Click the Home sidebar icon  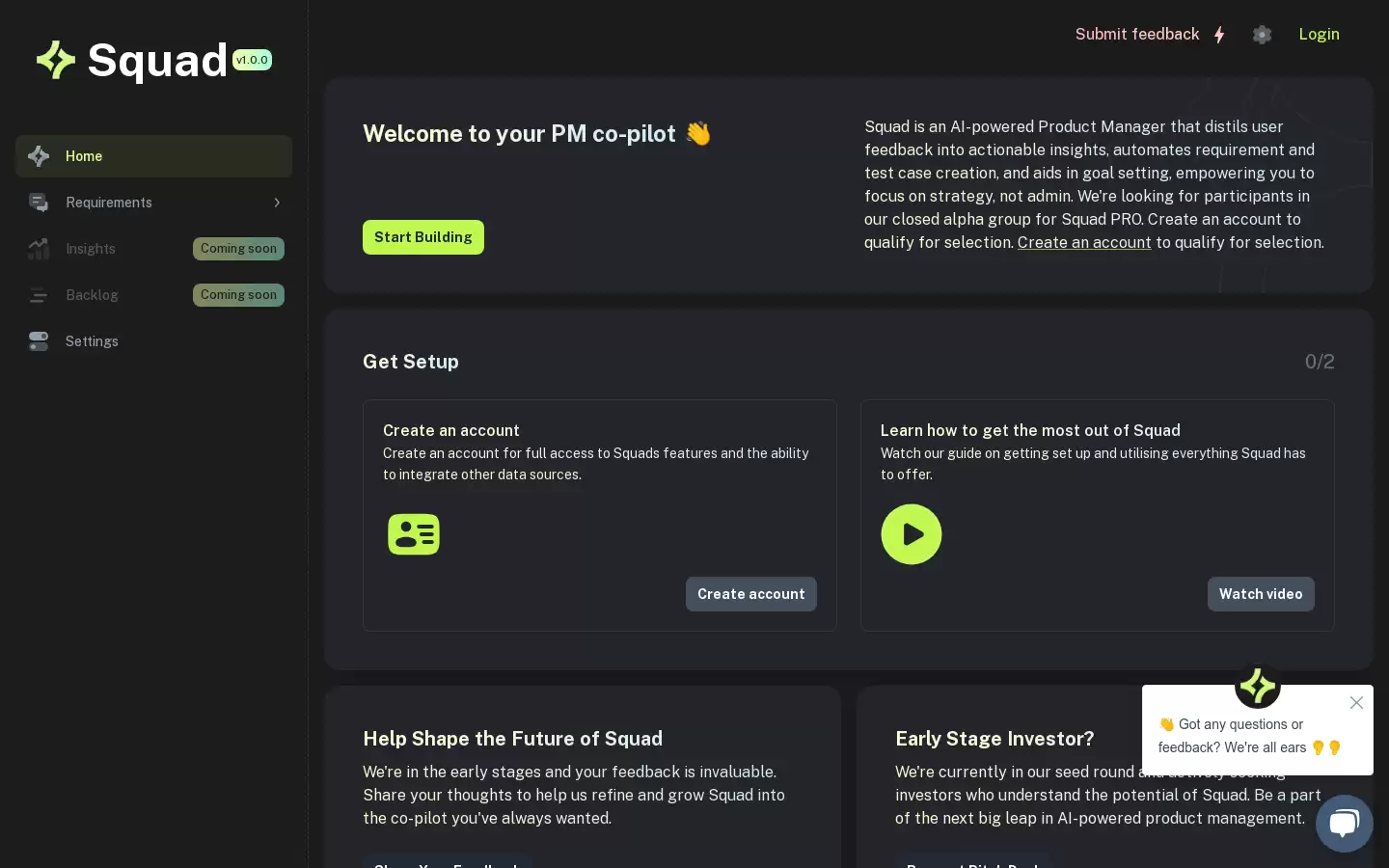(39, 156)
